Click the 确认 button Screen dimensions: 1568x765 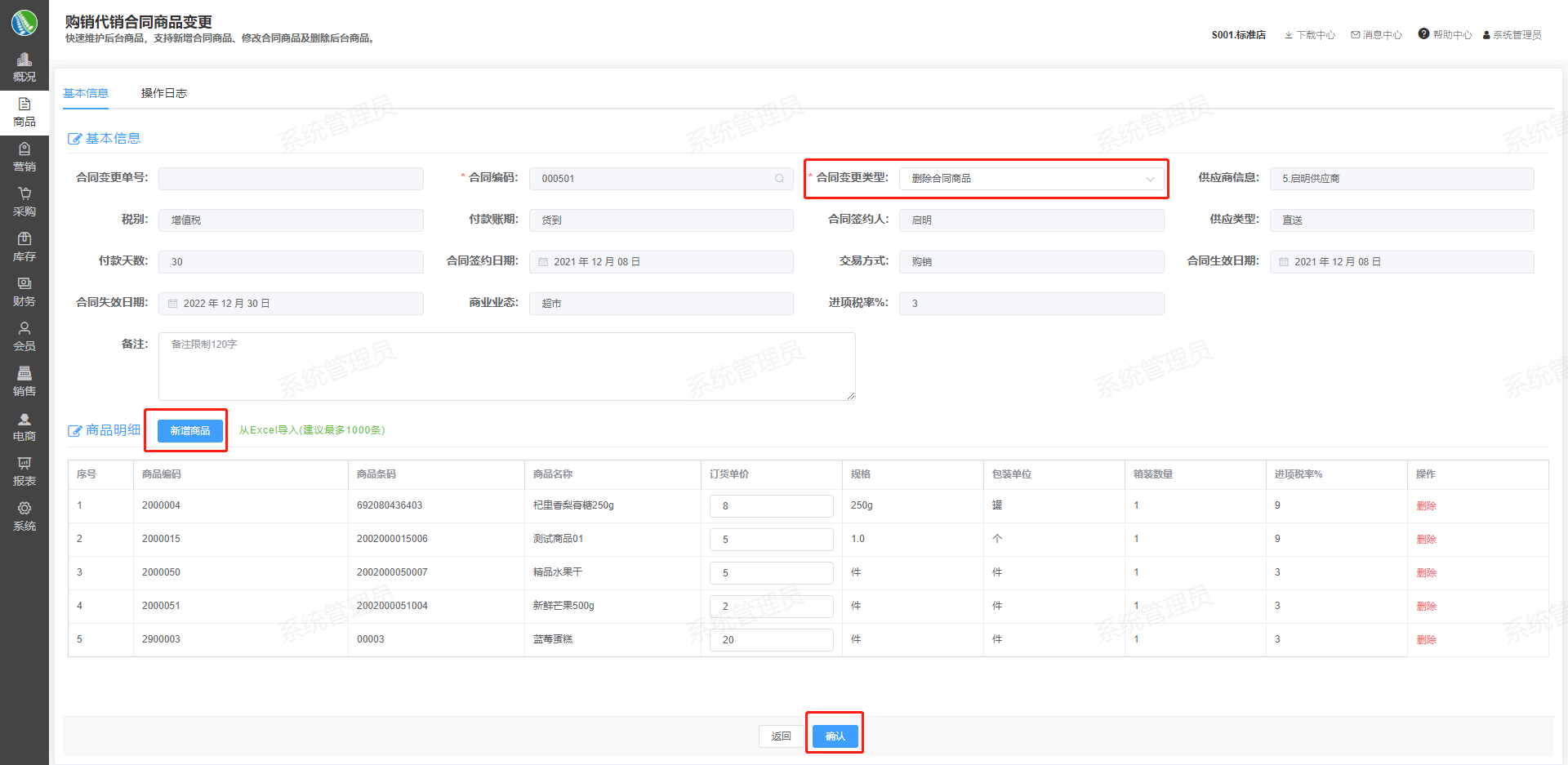pyautogui.click(x=835, y=736)
